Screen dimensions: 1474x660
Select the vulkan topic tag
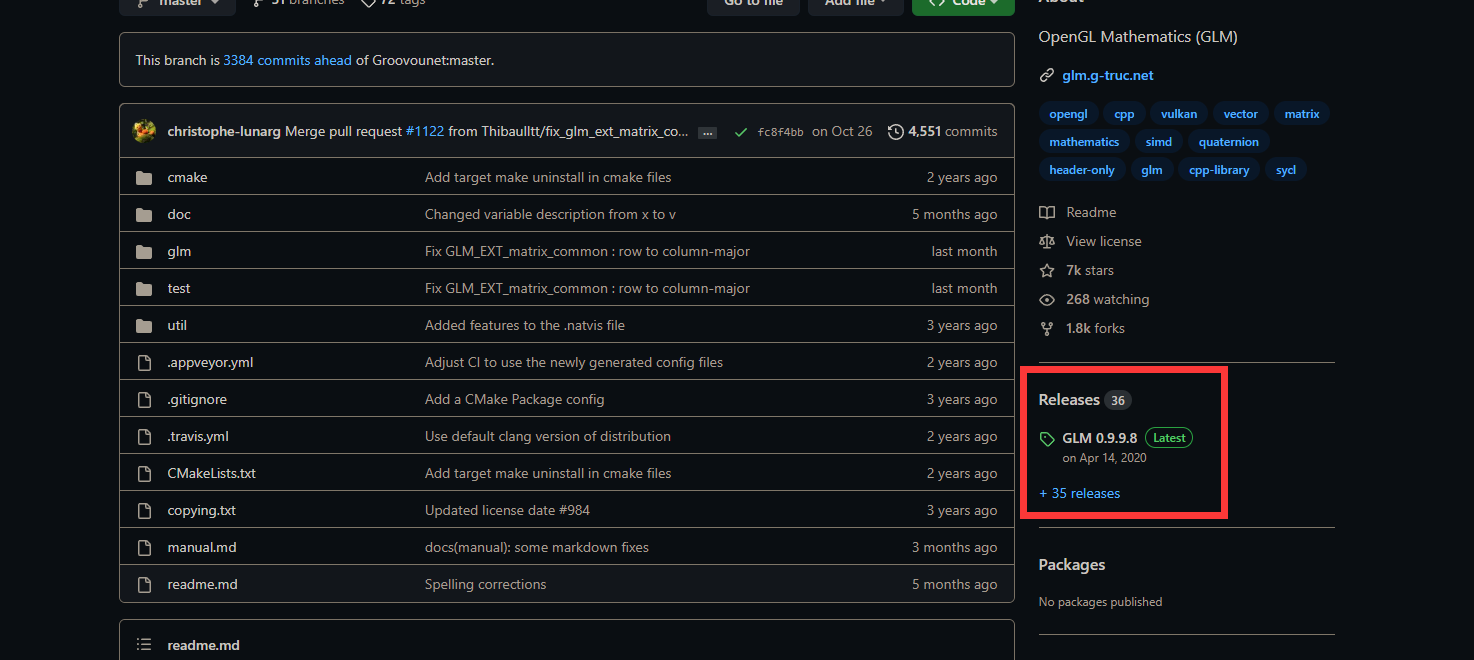(1179, 114)
